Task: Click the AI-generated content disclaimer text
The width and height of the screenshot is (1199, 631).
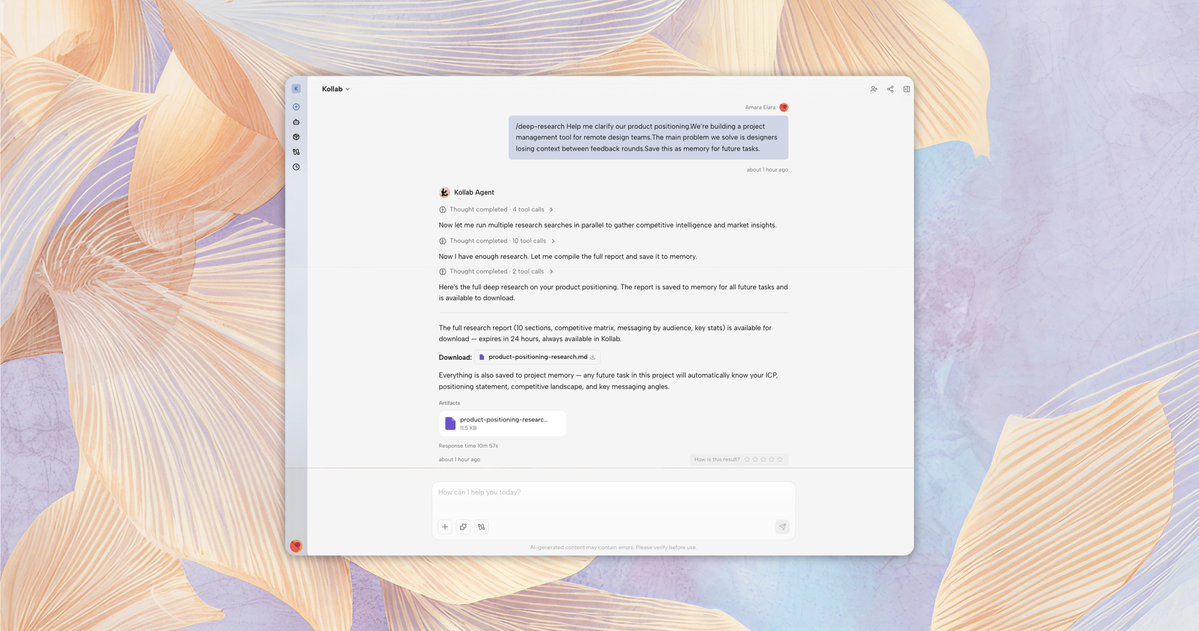Action: (613, 548)
